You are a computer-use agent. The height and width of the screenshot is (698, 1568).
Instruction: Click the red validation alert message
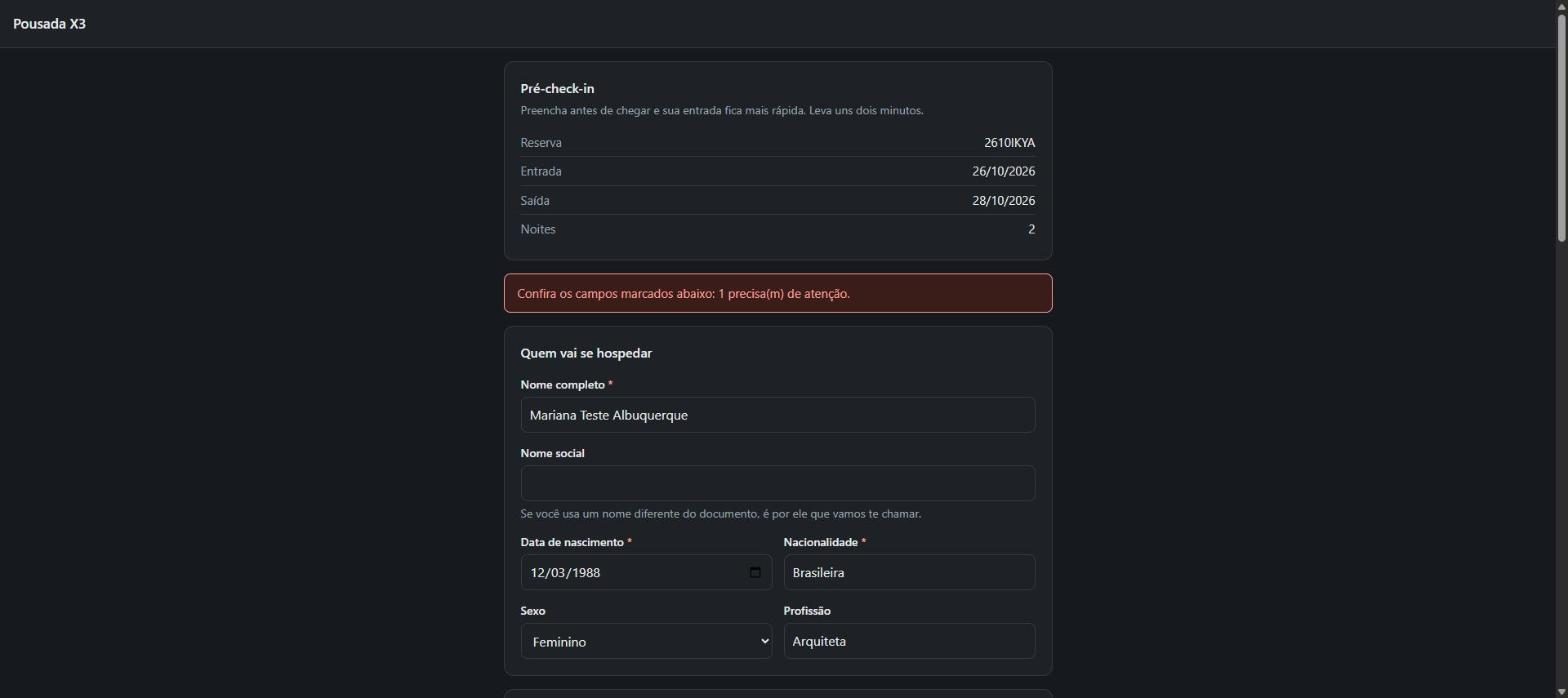click(x=778, y=293)
